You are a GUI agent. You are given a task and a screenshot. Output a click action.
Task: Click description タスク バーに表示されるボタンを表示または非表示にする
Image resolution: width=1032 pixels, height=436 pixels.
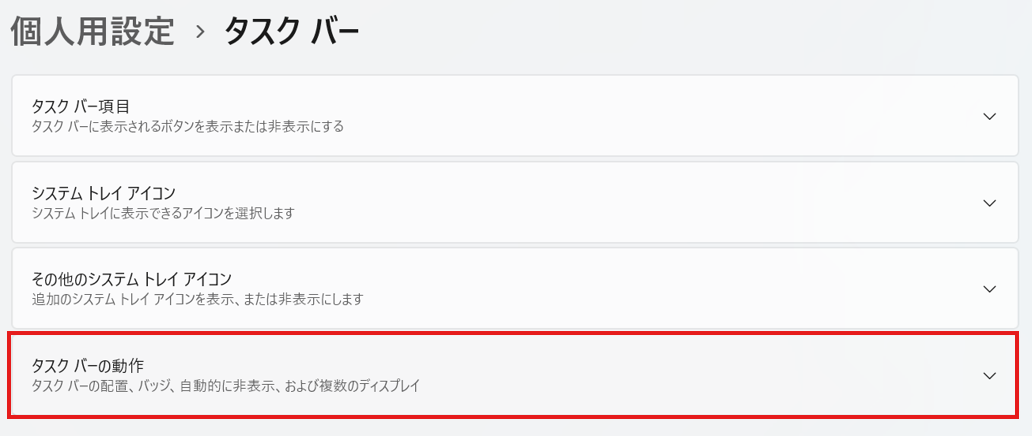pos(188,127)
